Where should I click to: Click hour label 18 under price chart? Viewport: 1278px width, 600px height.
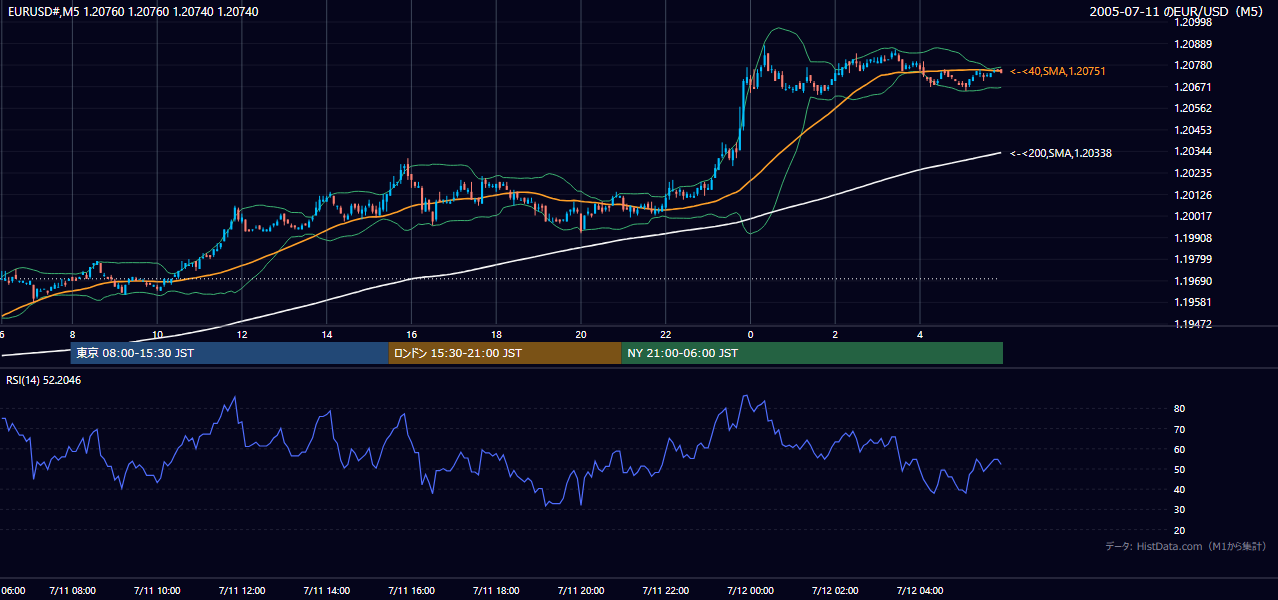pyautogui.click(x=497, y=334)
